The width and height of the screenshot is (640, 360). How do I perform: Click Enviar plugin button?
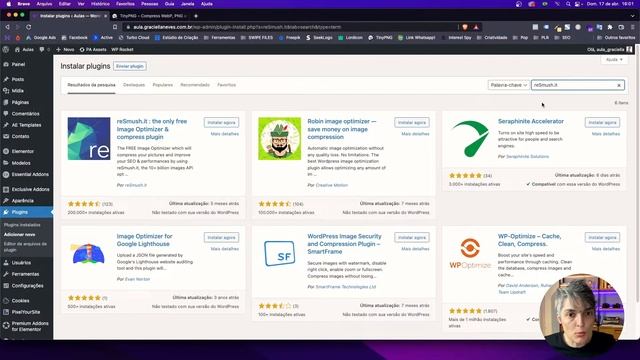(x=130, y=66)
